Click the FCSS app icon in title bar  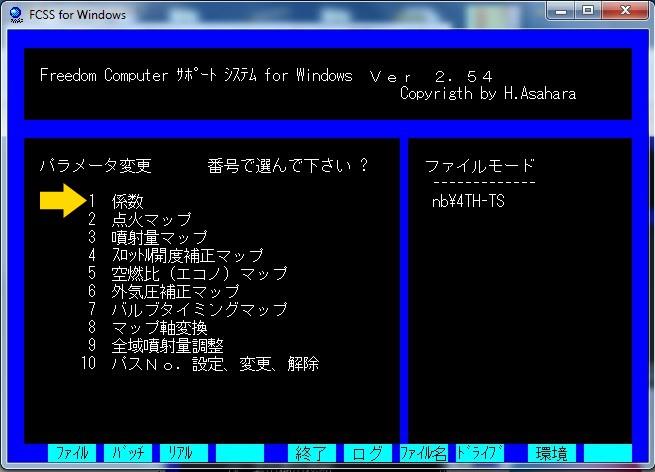16,15
